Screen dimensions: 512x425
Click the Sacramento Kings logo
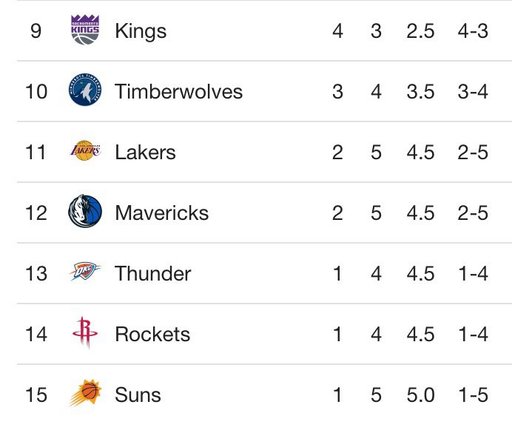click(x=85, y=30)
